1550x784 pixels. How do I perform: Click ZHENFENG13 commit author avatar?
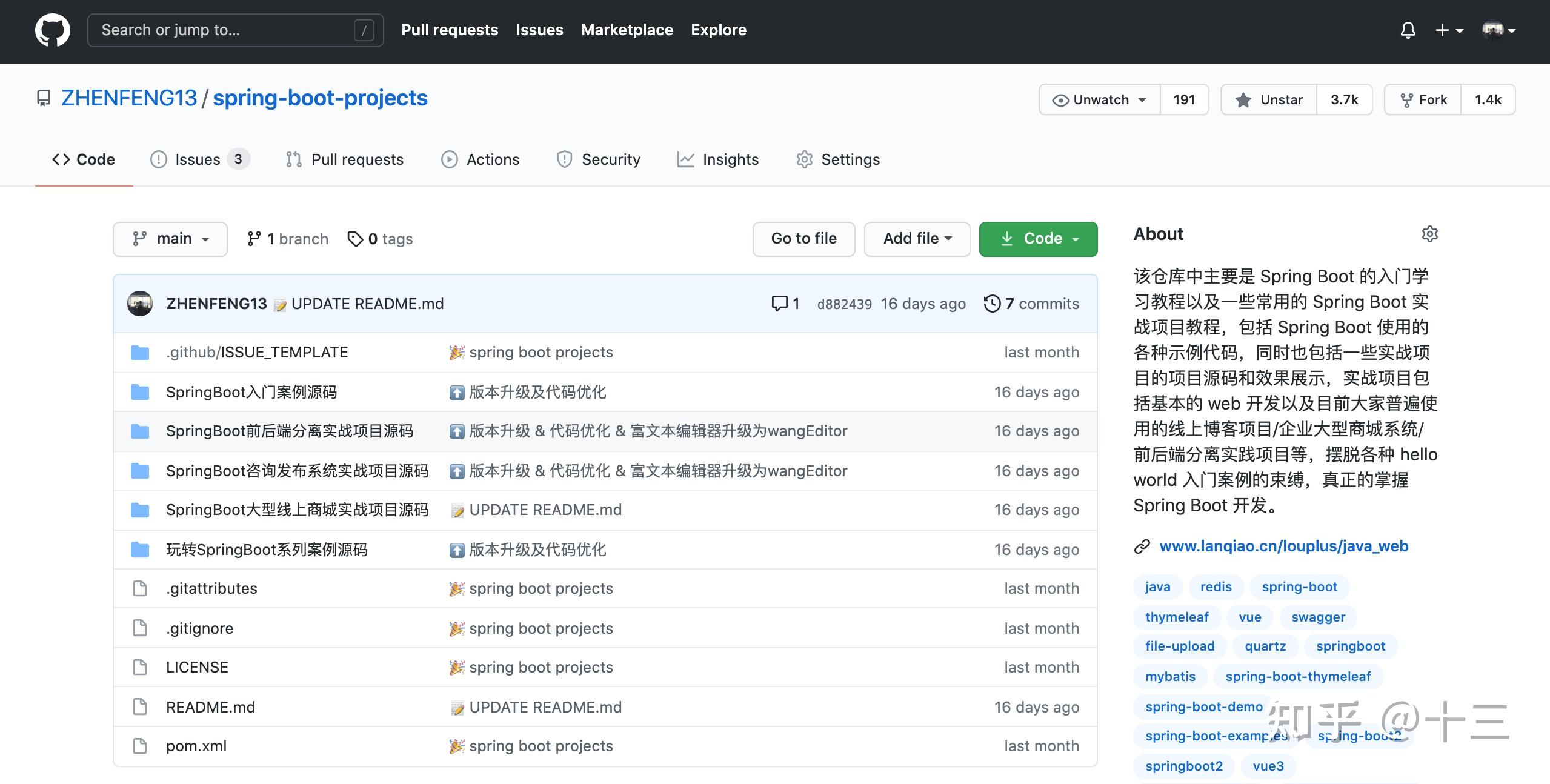[x=140, y=304]
